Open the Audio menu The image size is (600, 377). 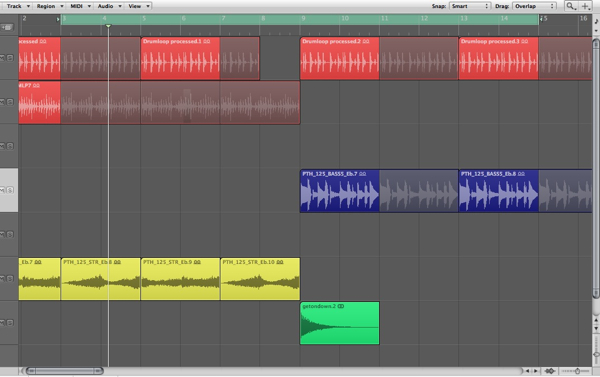click(109, 6)
